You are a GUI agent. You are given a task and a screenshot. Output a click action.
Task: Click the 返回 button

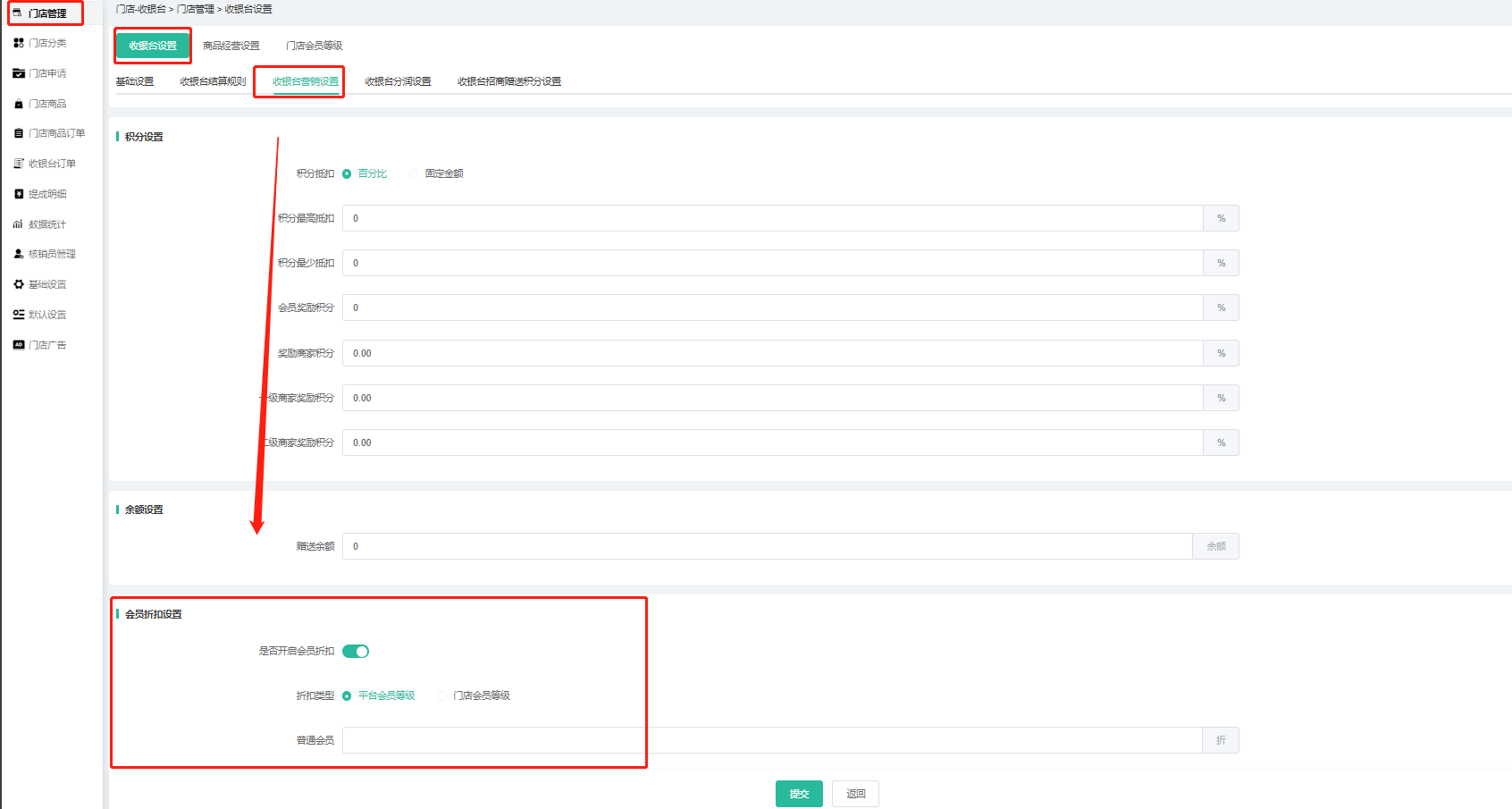click(855, 794)
